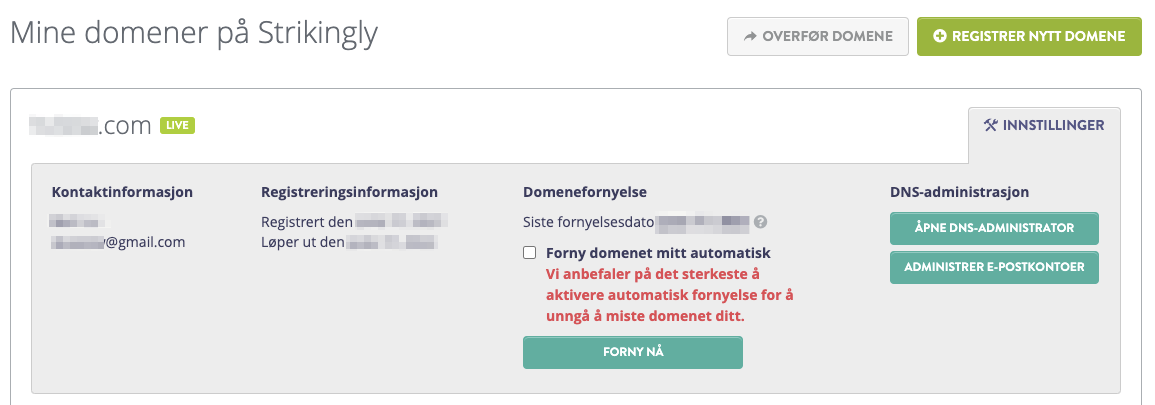1155x405 pixels.
Task: Click the question mark help icon
Action: (761, 222)
